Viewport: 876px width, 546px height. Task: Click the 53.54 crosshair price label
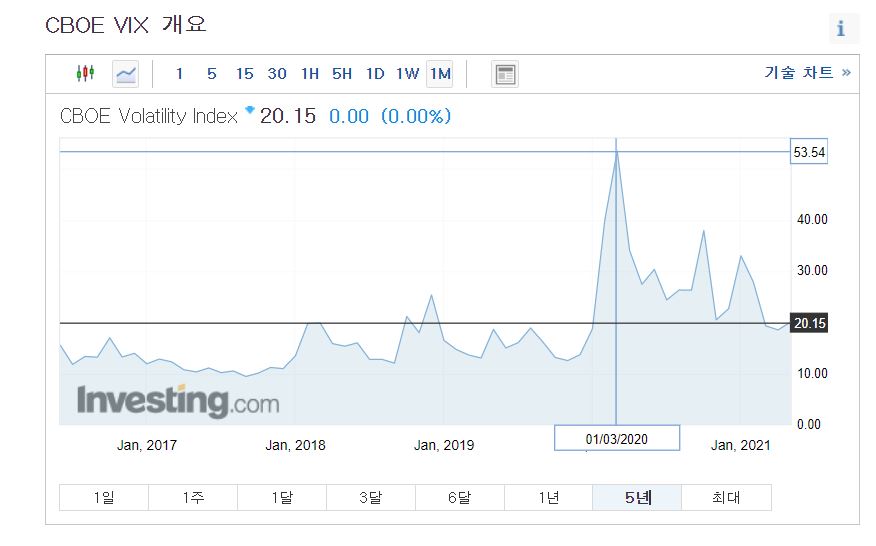point(809,152)
